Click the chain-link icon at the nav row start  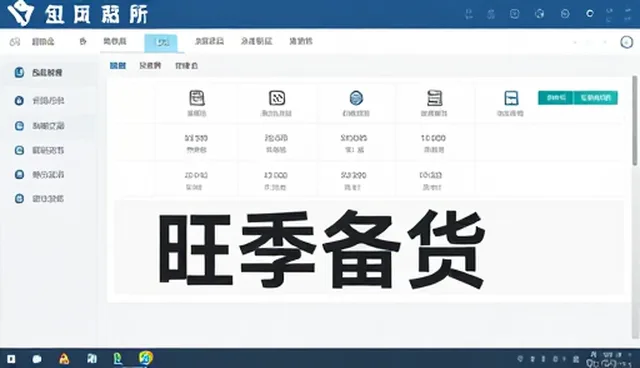tap(15, 42)
